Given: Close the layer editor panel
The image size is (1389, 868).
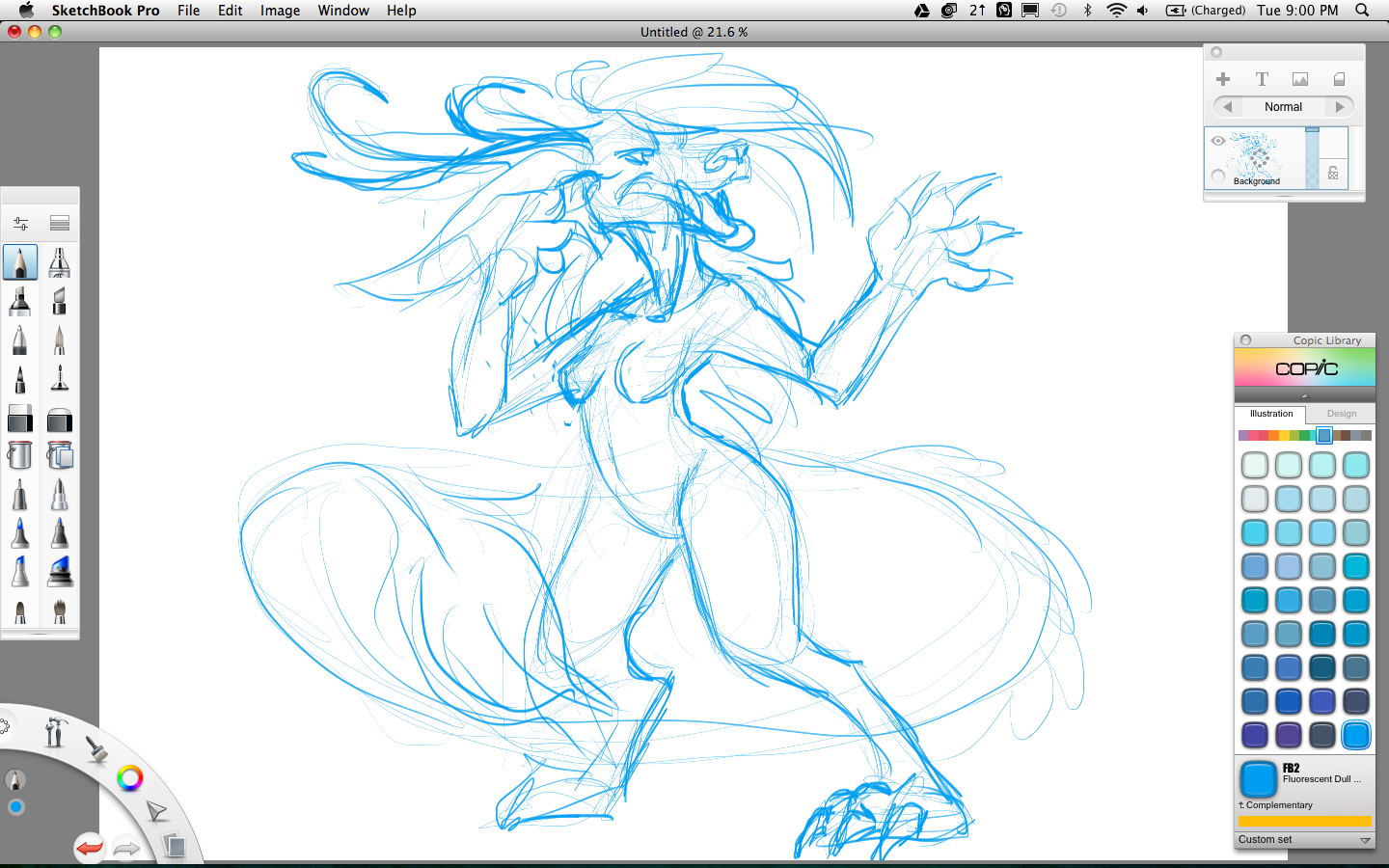Looking at the screenshot, I should [x=1216, y=52].
